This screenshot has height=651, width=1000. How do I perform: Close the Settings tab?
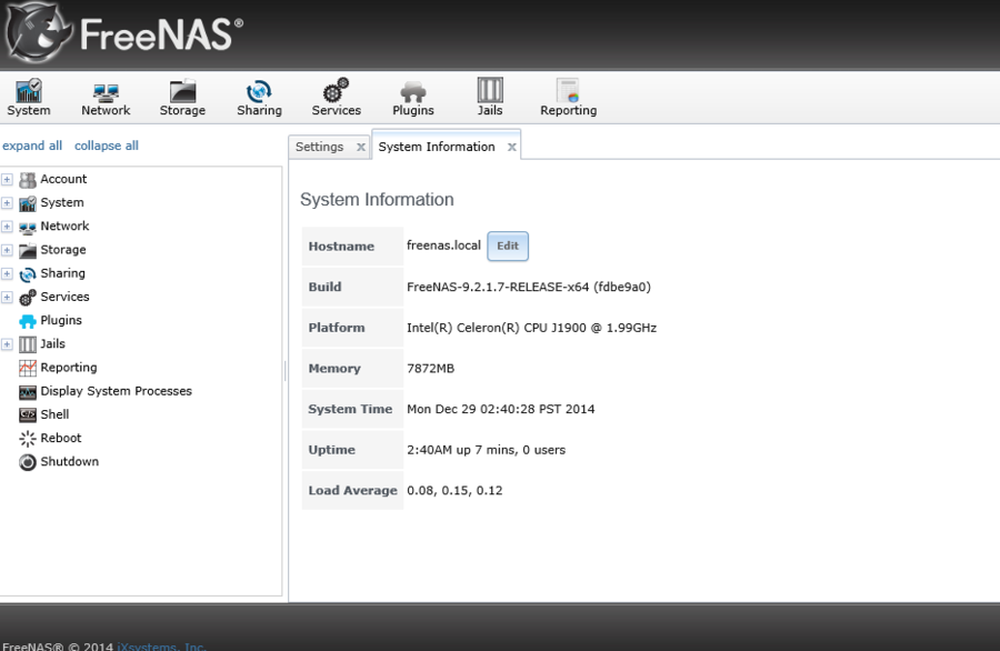pyautogui.click(x=361, y=147)
